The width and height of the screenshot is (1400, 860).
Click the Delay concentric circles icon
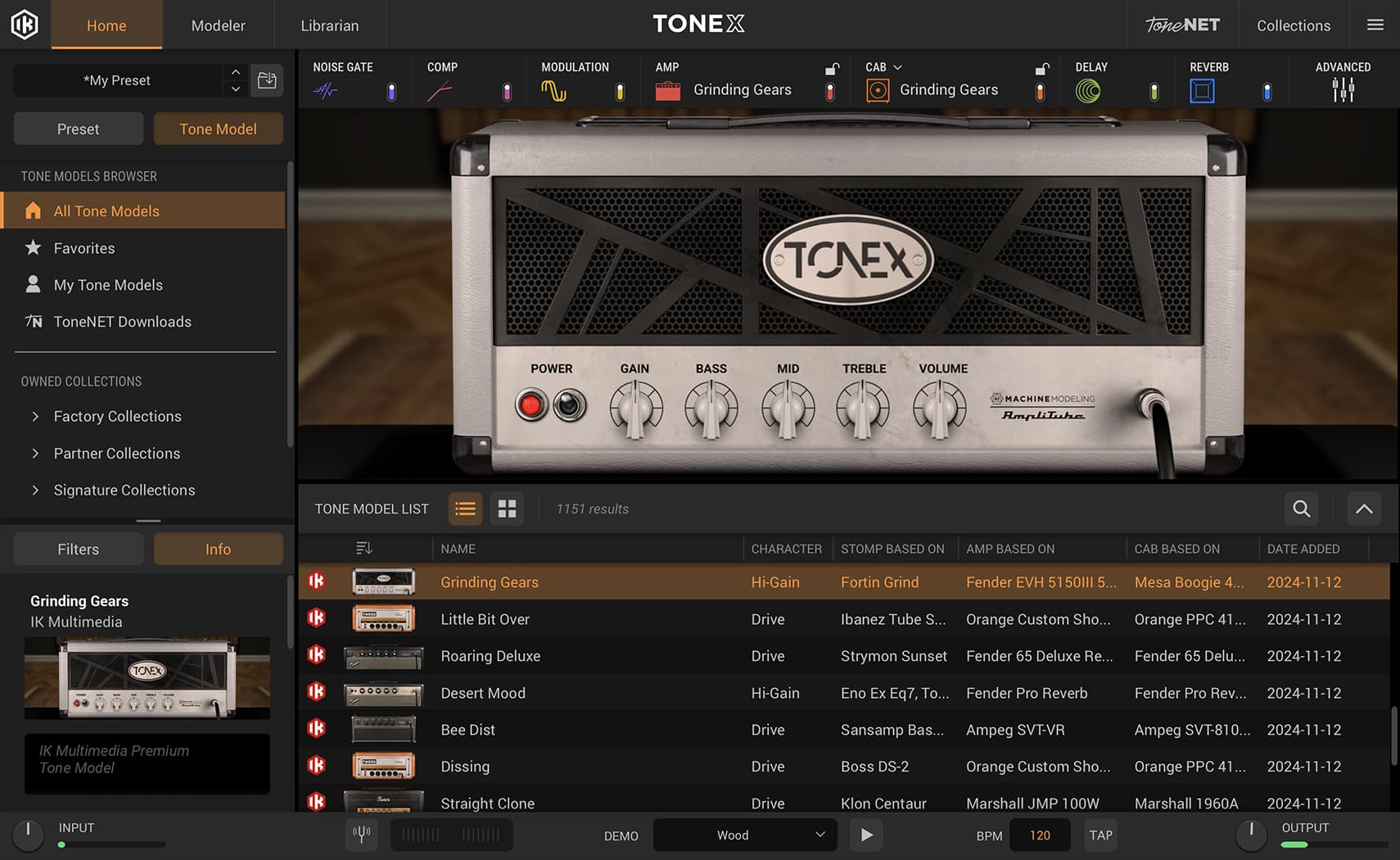pos(1088,91)
